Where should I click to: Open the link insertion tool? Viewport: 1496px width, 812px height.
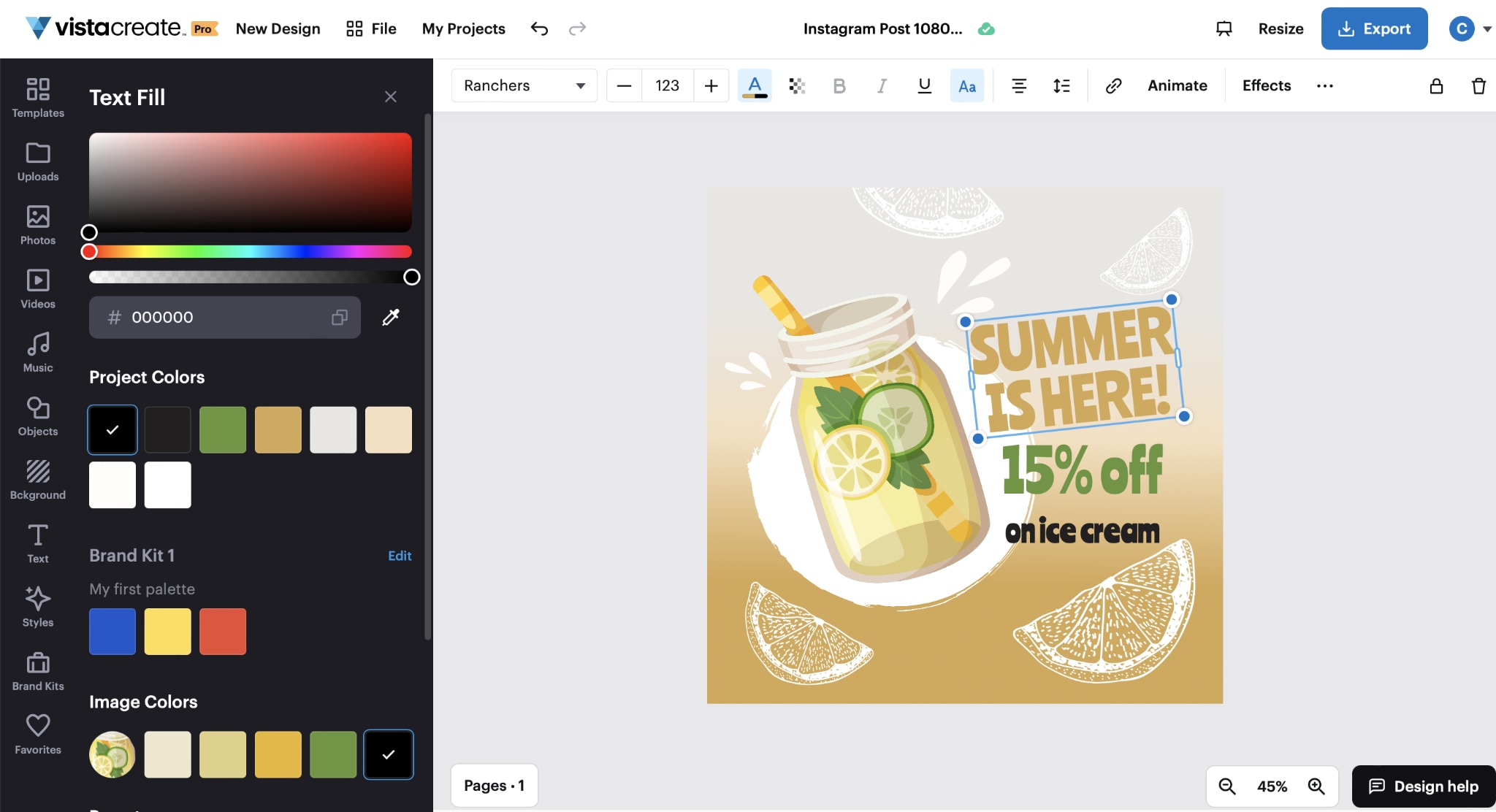(1113, 85)
